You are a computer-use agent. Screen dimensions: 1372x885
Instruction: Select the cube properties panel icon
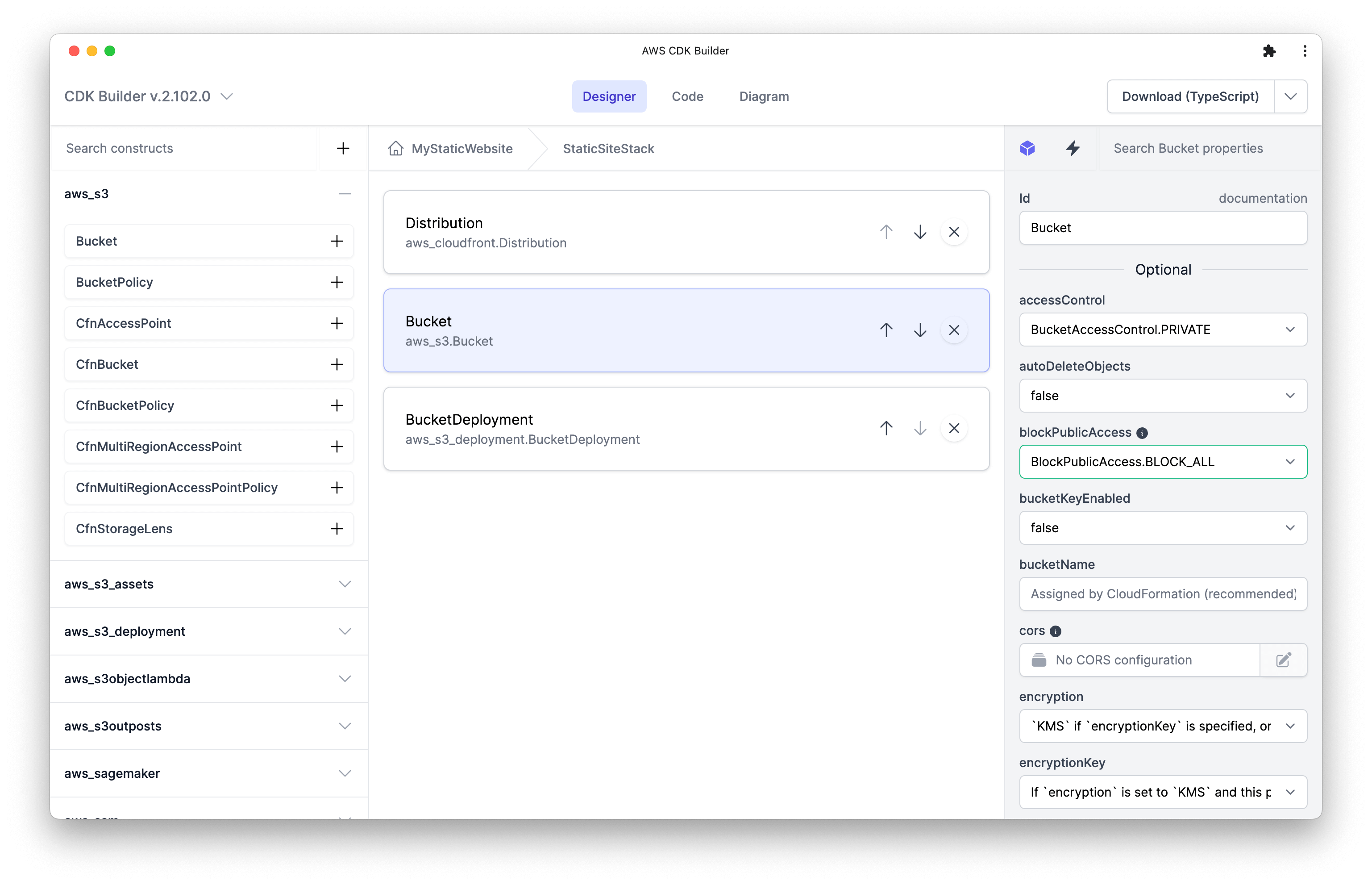[x=1027, y=148]
